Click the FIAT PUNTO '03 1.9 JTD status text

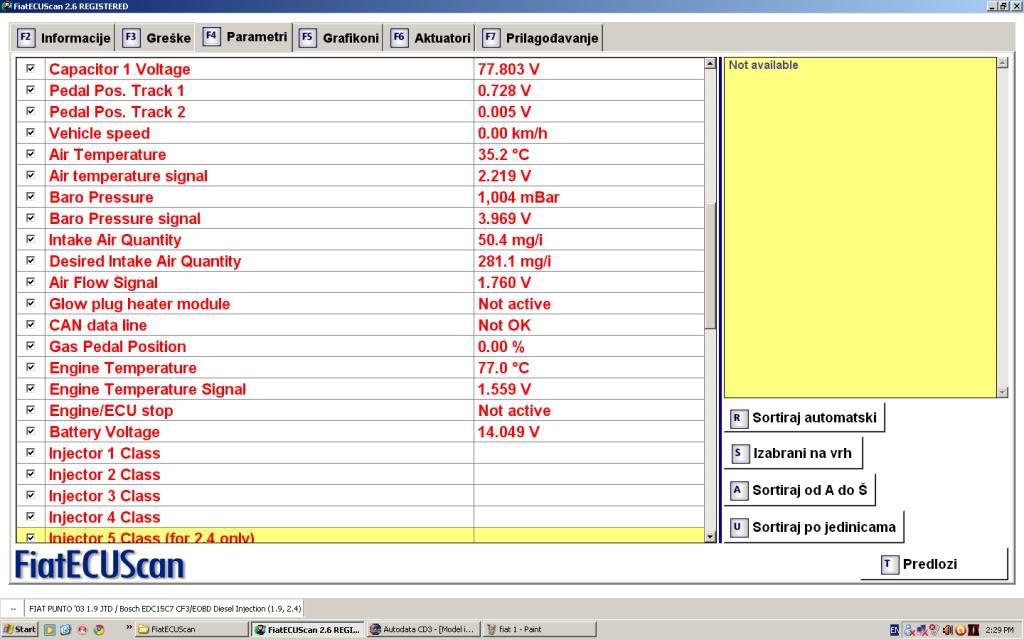pyautogui.click(x=165, y=609)
